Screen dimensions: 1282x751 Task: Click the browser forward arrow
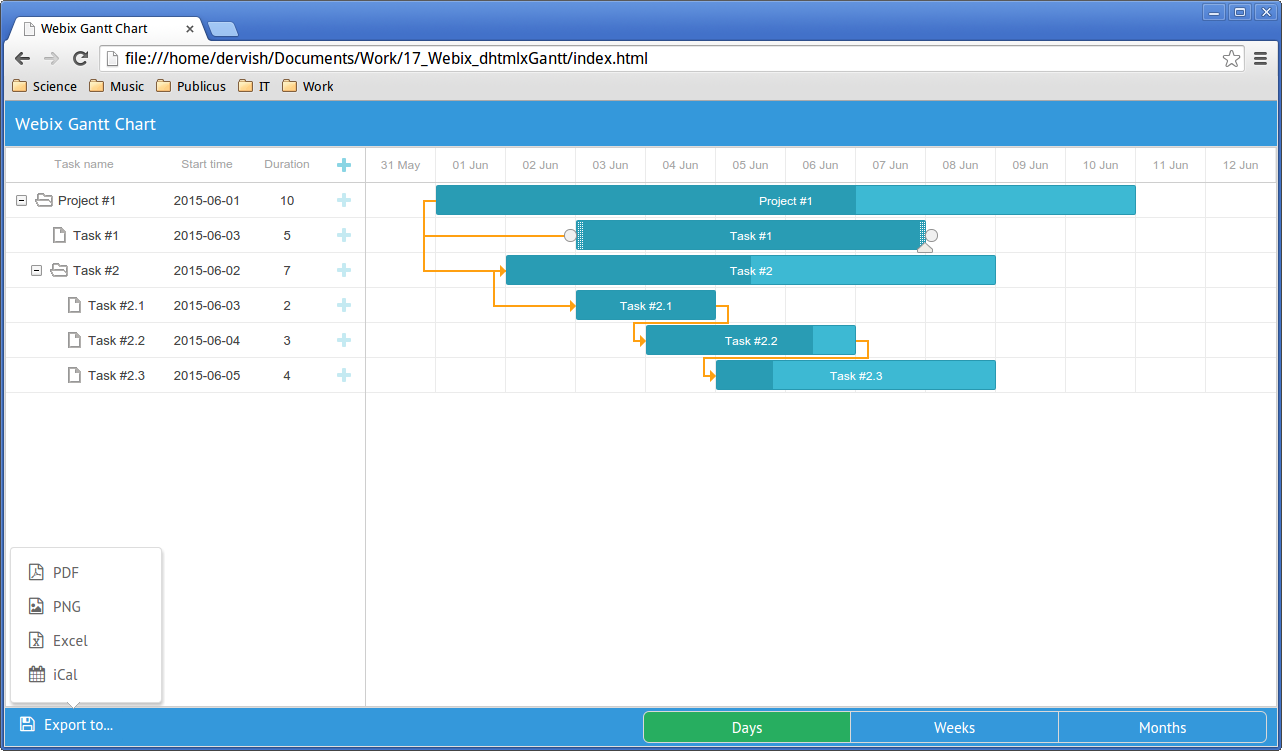[x=51, y=59]
